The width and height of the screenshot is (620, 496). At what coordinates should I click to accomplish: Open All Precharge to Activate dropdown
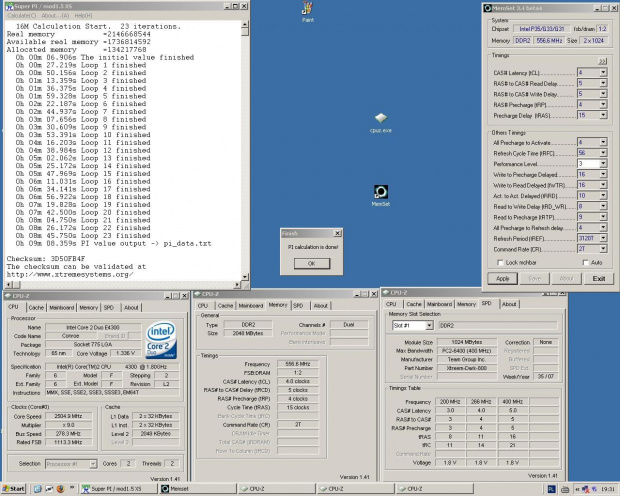603,142
